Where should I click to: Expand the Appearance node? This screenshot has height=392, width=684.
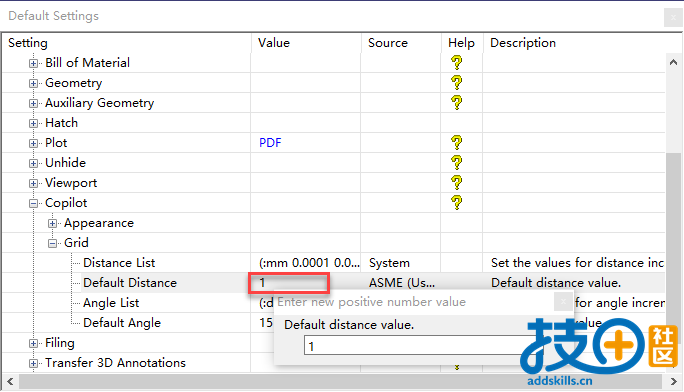click(x=52, y=224)
